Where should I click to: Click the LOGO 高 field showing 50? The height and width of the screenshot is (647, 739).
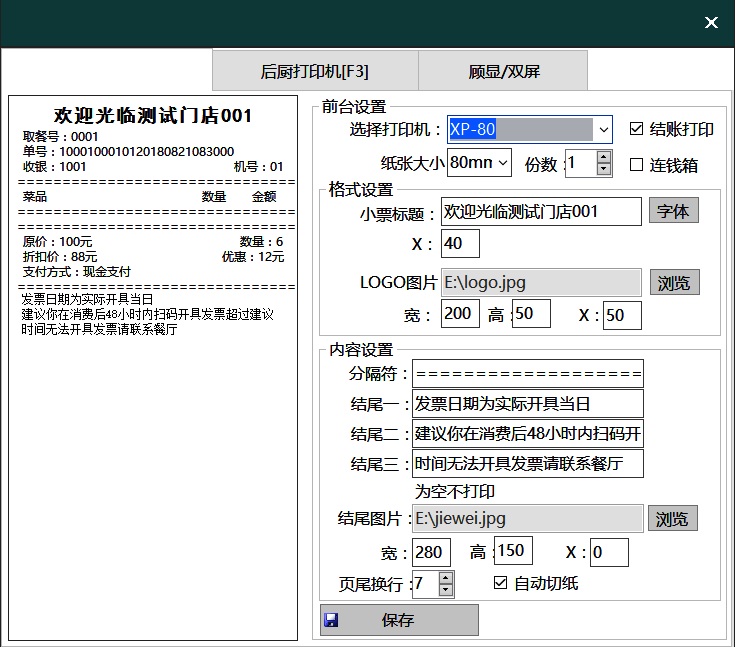coord(531,313)
